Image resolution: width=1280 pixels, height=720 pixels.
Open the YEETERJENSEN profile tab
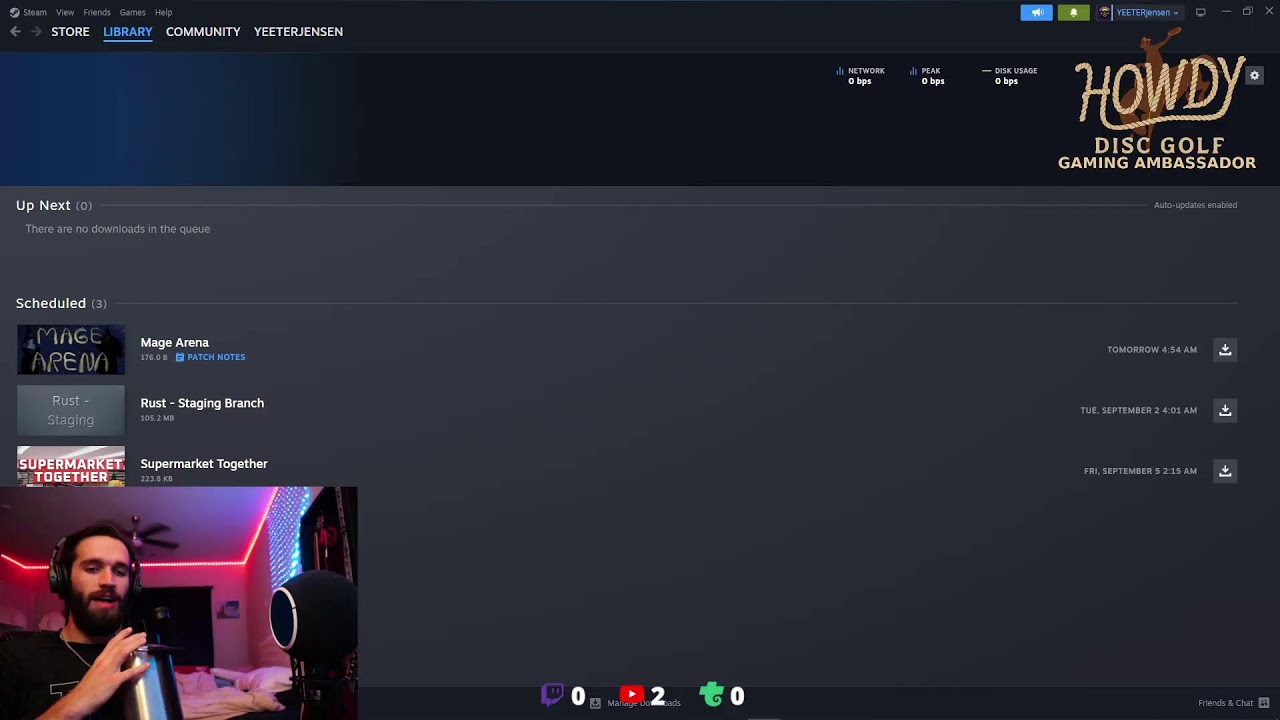[298, 32]
